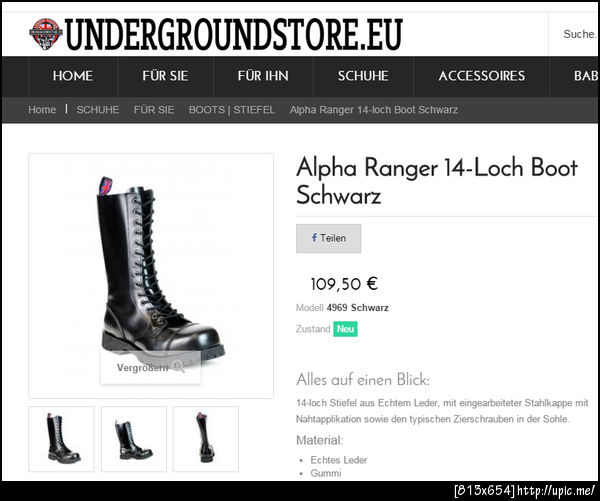Open the ACCESSOIRES menu item
This screenshot has height=501, width=600.
click(x=481, y=76)
